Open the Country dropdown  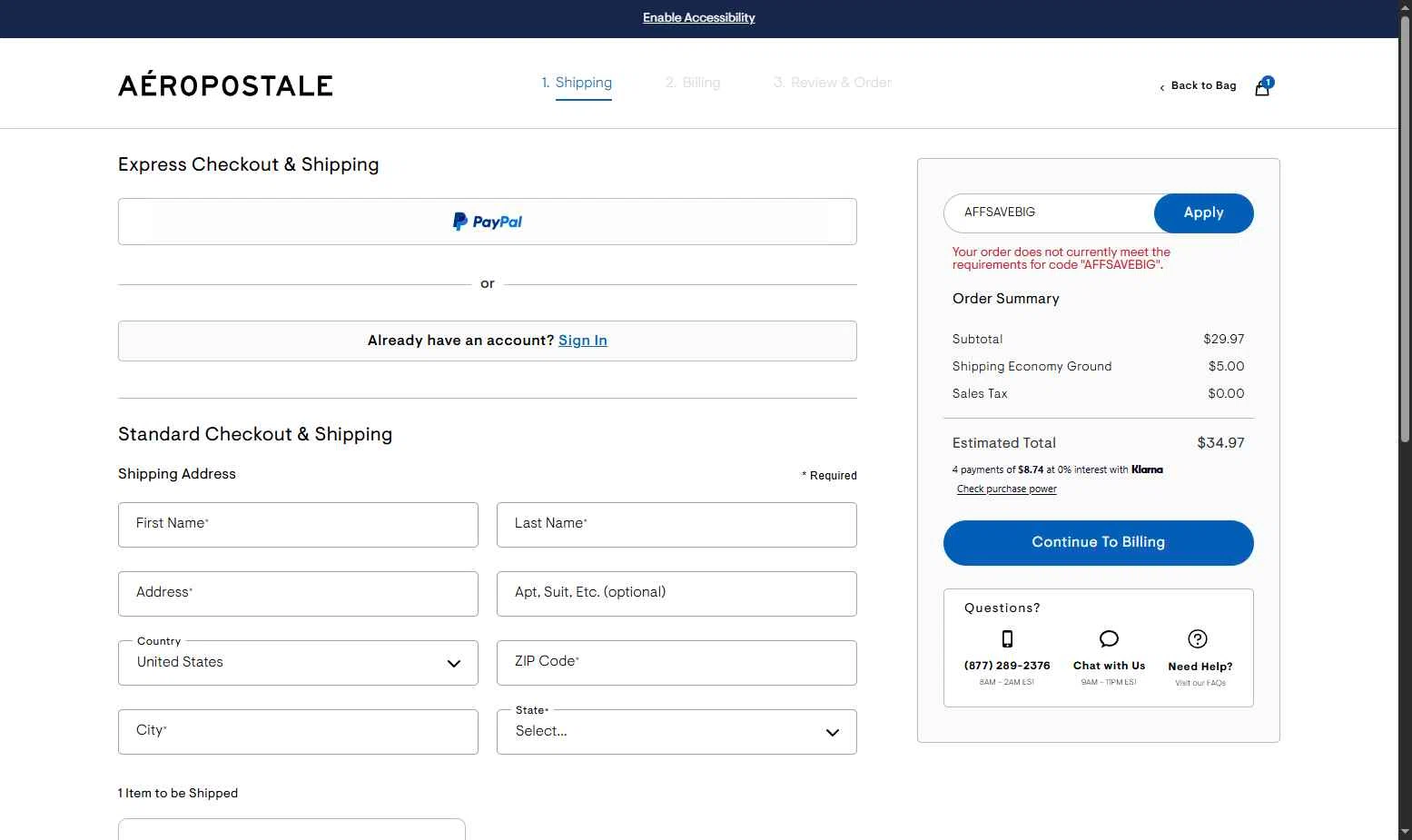point(298,663)
